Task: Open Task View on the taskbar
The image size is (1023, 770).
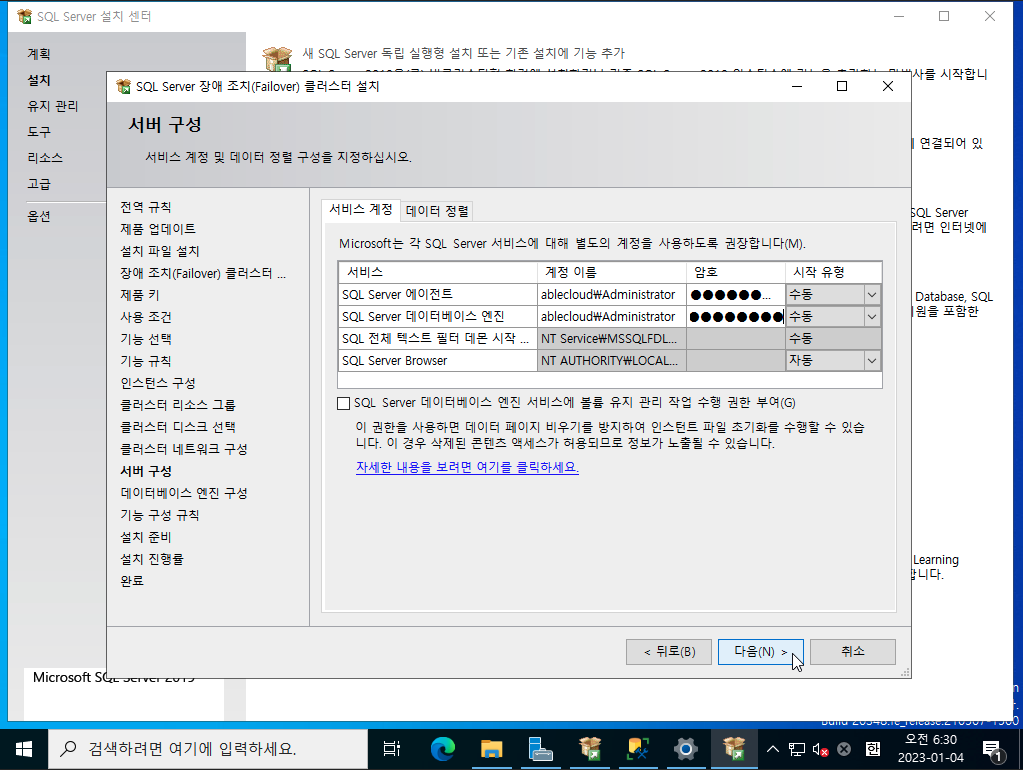Action: 391,749
